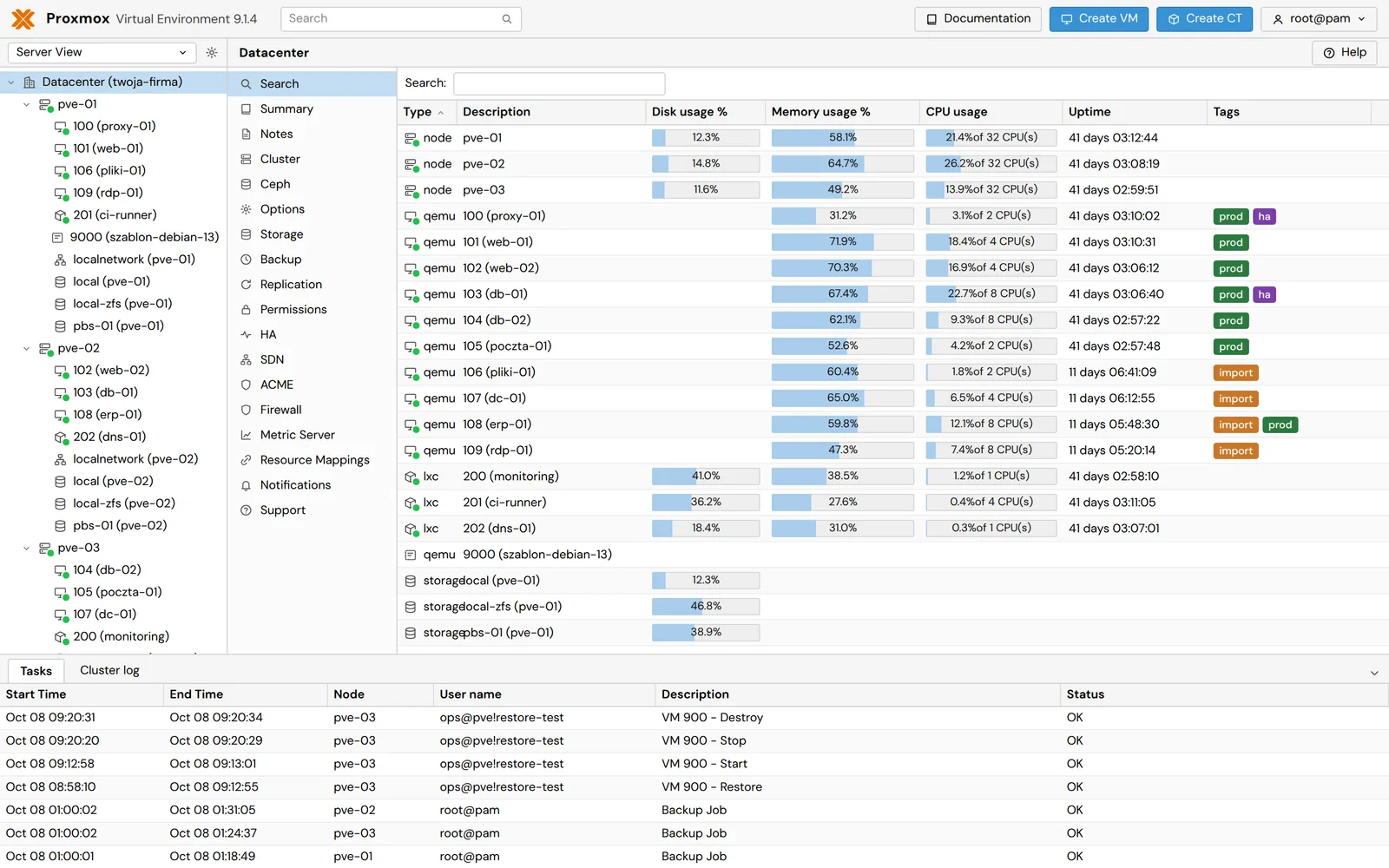Screen dimensions: 1389x868
Task: Collapse the pve-02 tree node
Action: tap(27, 349)
